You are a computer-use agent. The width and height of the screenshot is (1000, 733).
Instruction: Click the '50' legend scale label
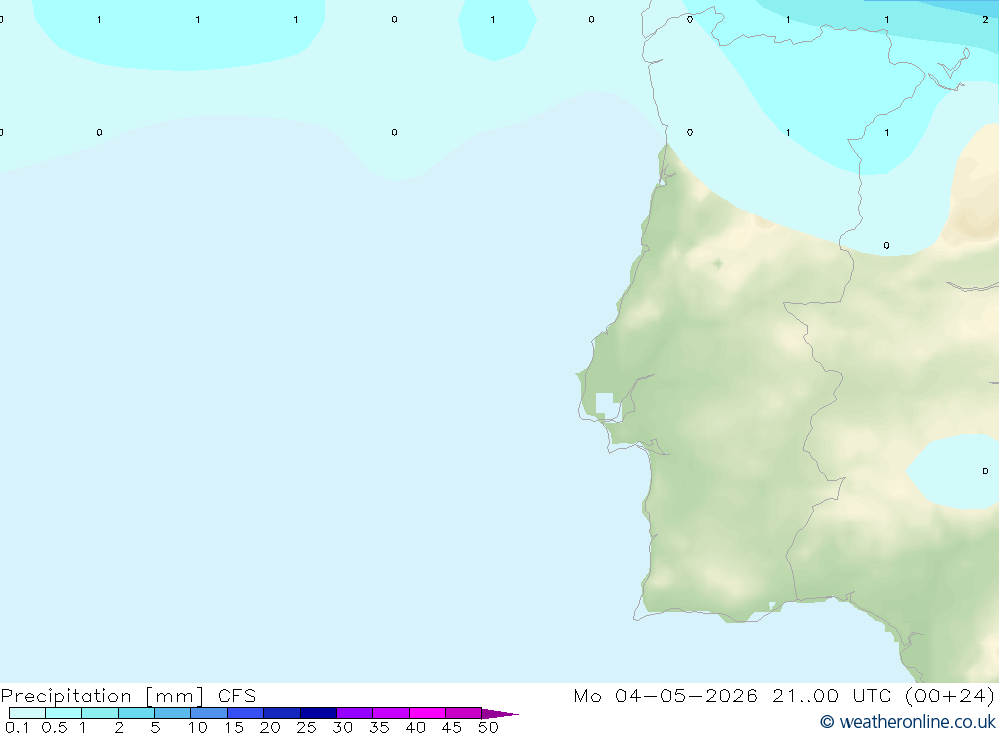coord(489,727)
